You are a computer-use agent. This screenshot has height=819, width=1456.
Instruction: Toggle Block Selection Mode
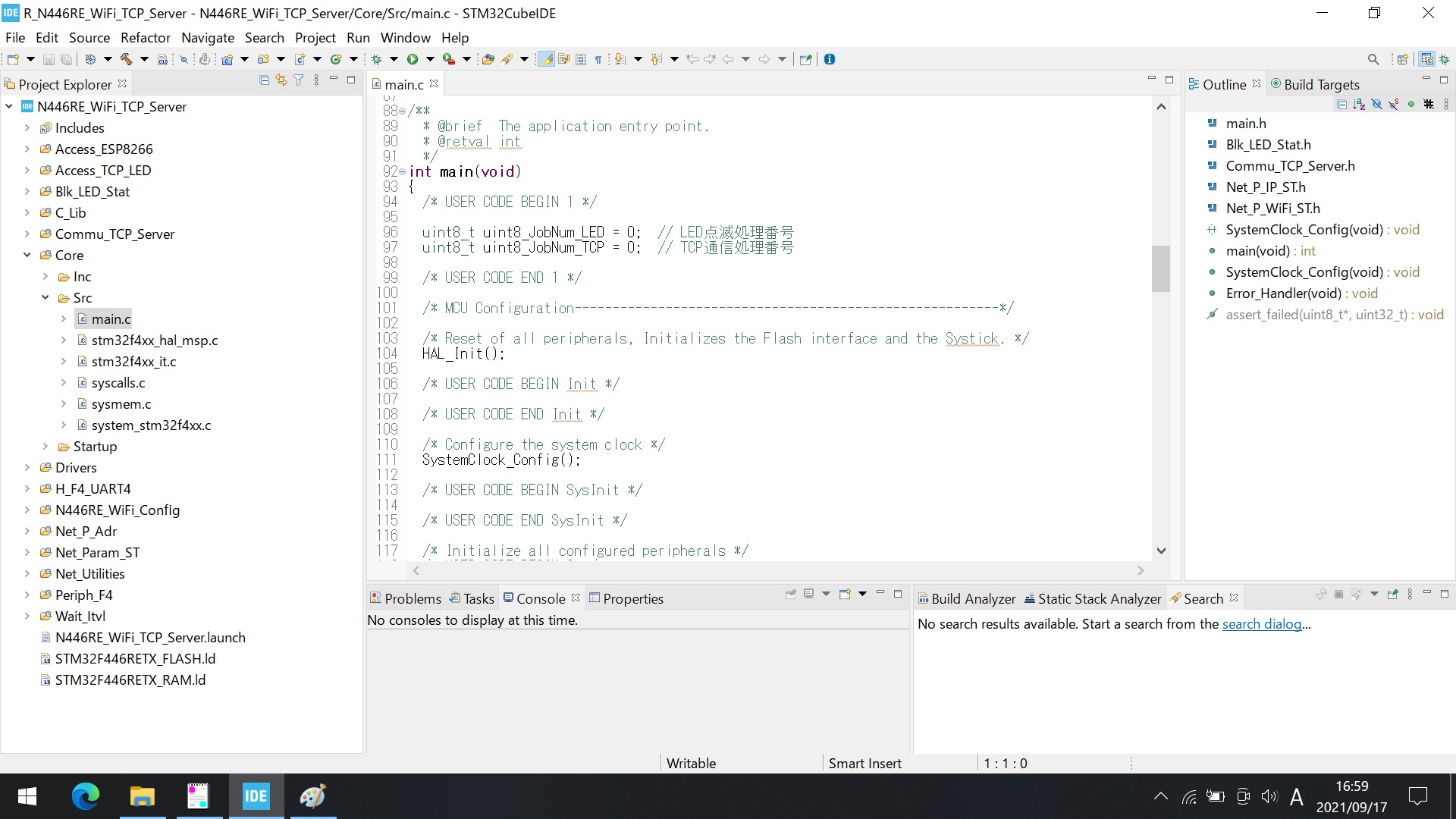(581, 59)
